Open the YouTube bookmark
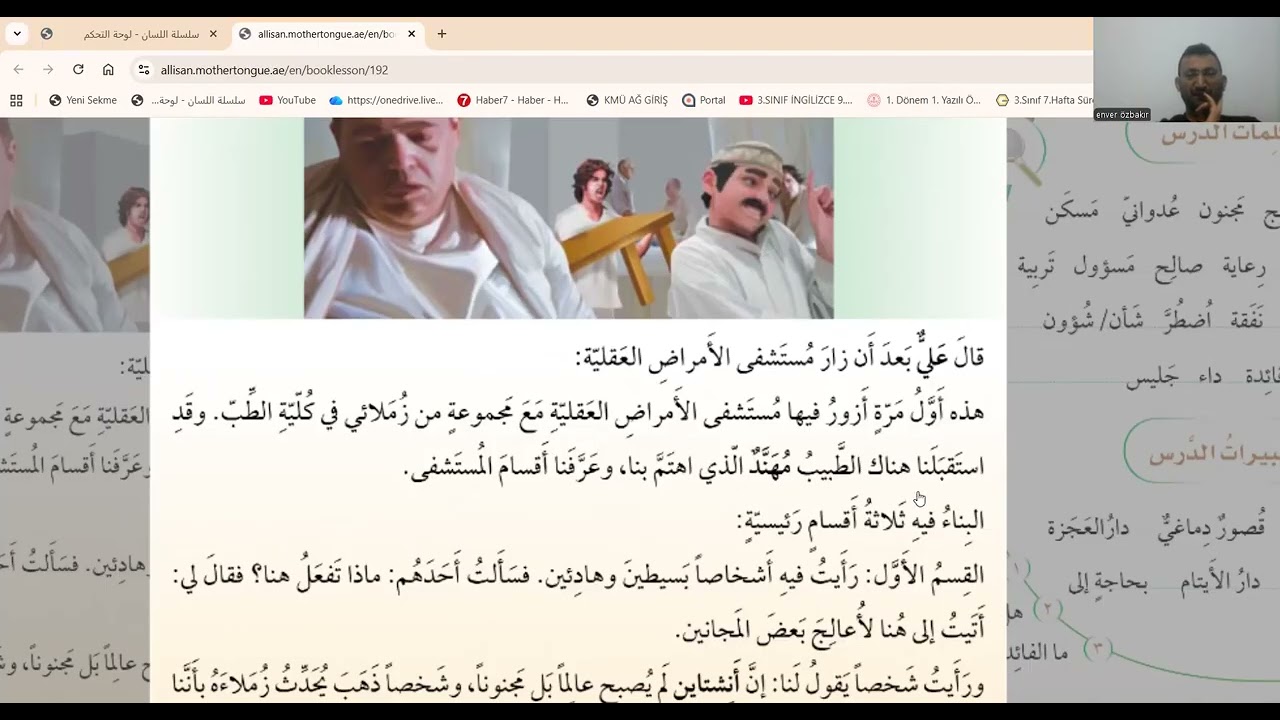 [x=287, y=100]
